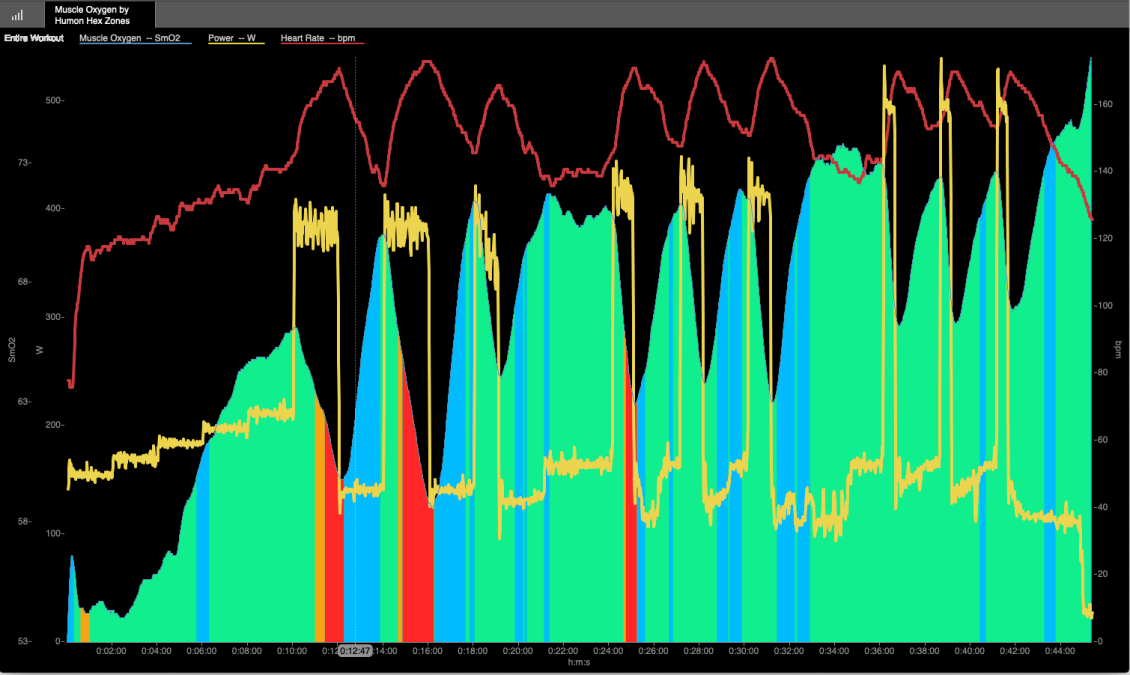The height and width of the screenshot is (675, 1130).
Task: Click the 0:28:00 time axis label
Action: [698, 651]
